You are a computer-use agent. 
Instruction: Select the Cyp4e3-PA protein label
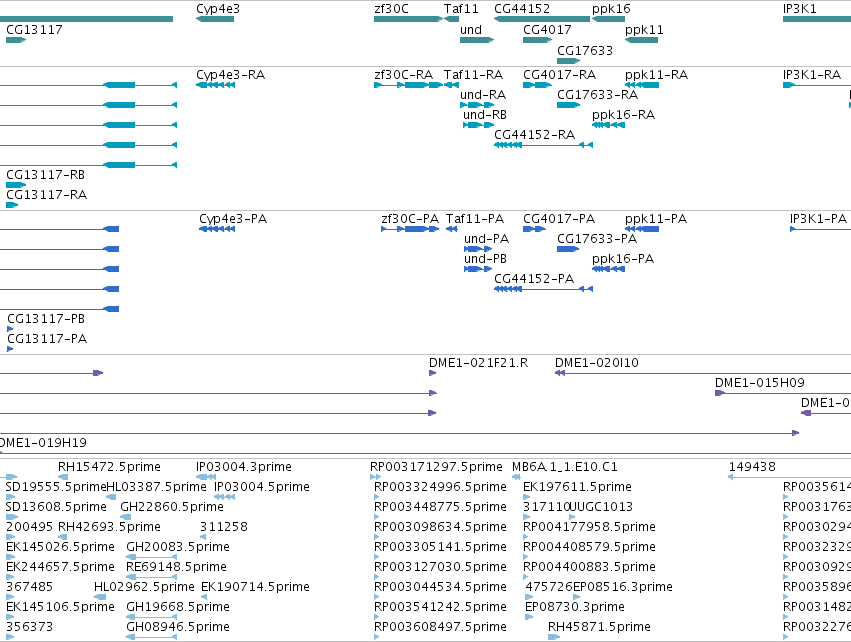point(233,218)
